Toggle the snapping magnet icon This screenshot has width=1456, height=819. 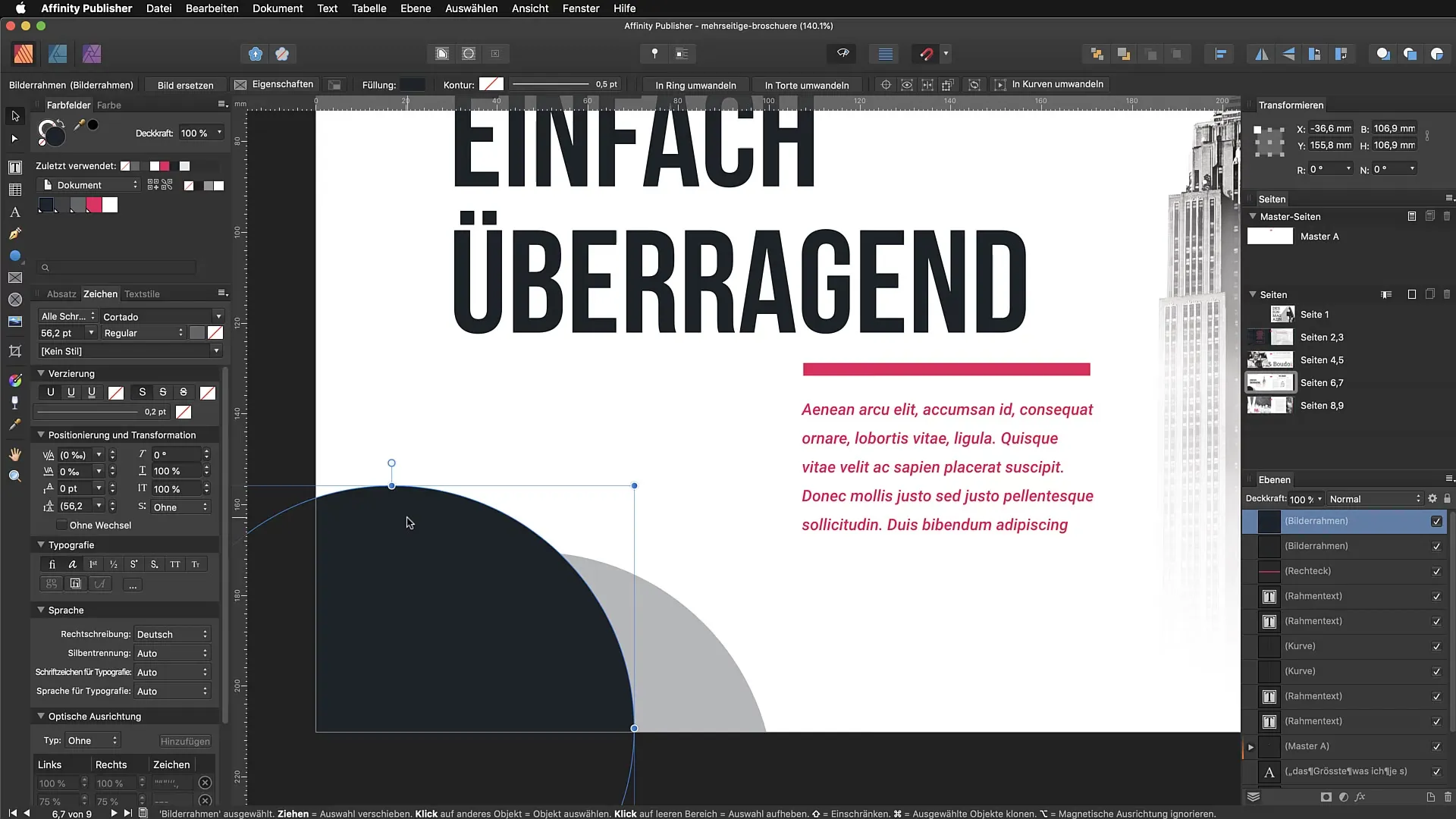pyautogui.click(x=927, y=54)
